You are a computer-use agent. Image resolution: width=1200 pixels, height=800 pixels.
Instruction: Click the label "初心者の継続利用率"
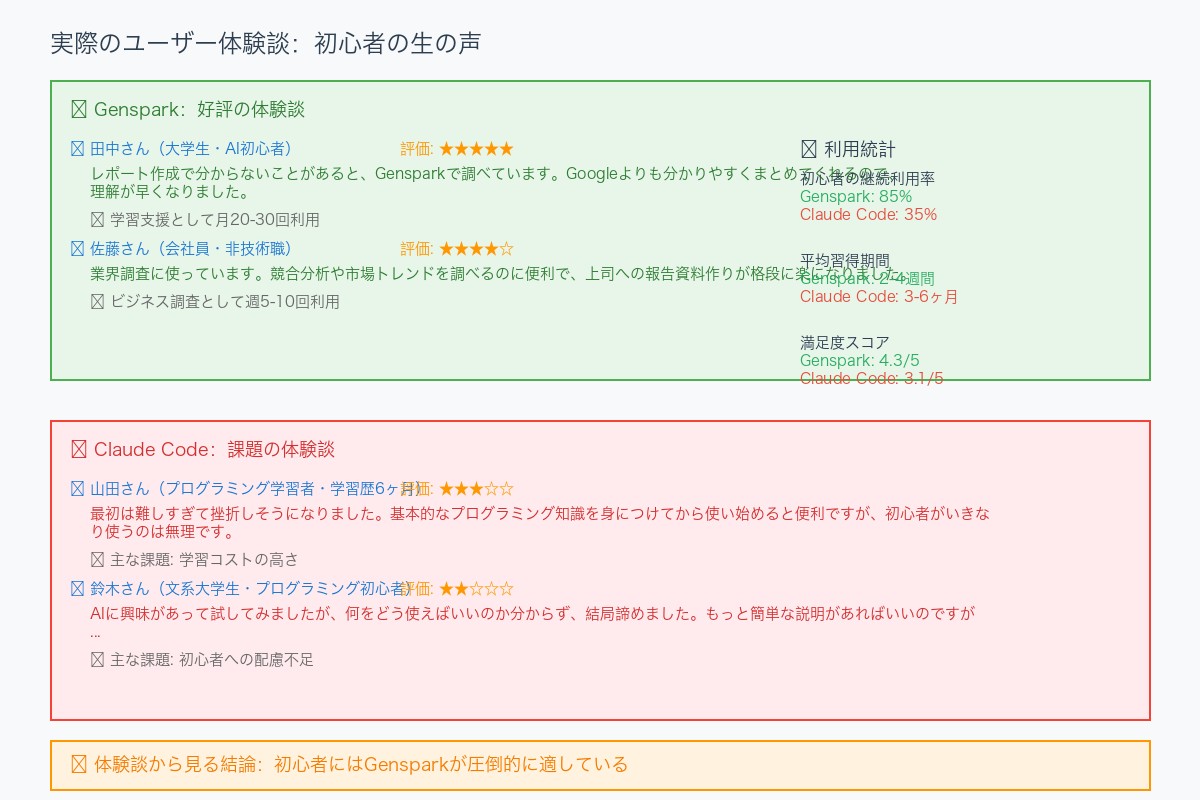tap(868, 178)
